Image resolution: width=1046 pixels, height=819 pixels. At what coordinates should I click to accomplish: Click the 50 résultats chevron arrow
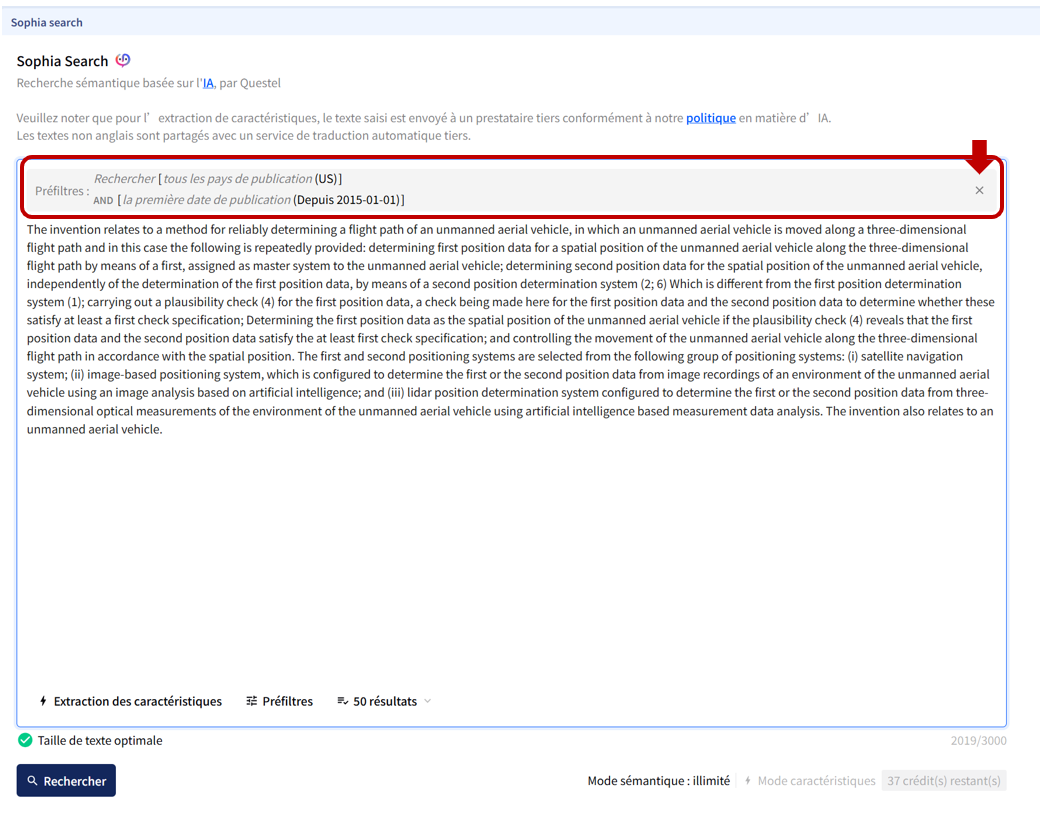click(x=428, y=701)
